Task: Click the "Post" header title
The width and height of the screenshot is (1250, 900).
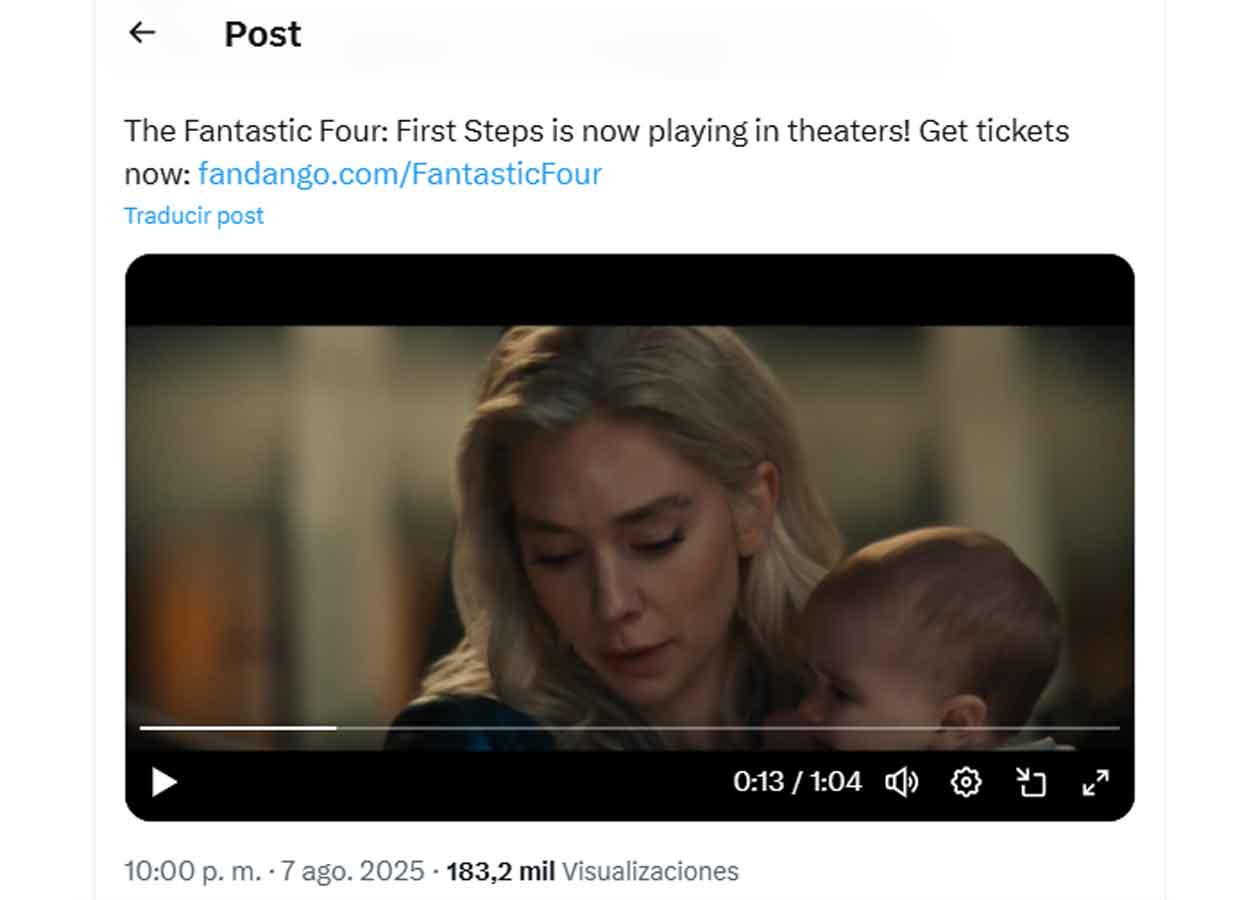Action: click(262, 34)
